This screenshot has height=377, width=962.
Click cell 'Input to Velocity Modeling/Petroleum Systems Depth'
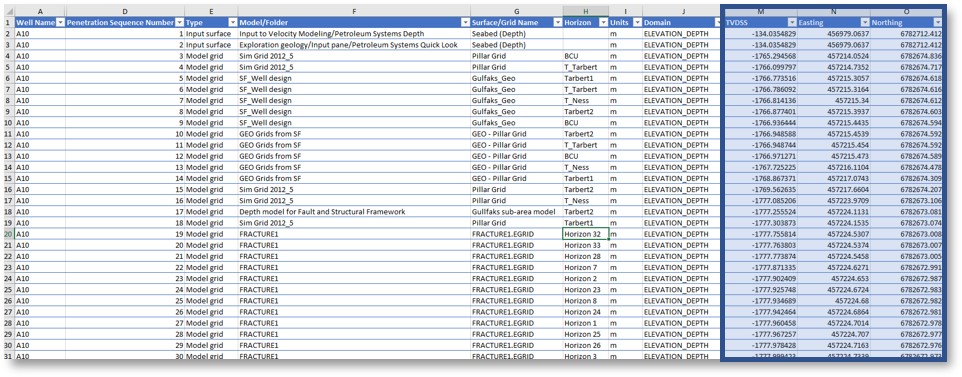pos(353,33)
